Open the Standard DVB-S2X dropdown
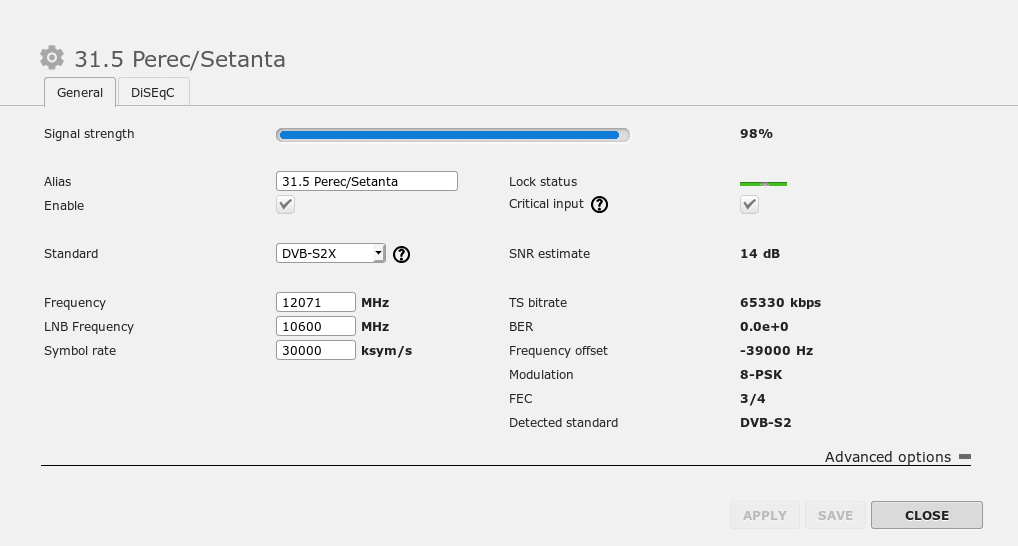 click(x=331, y=254)
